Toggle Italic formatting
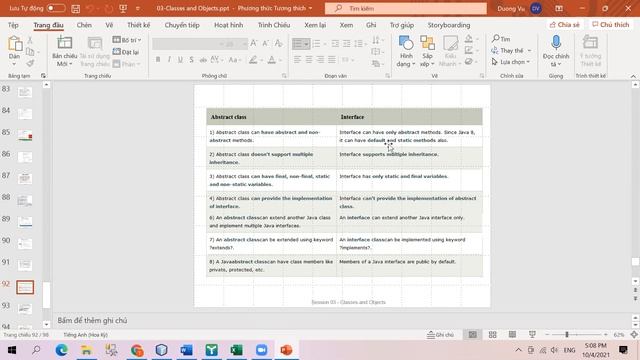The width and height of the screenshot is (640, 360). [169, 60]
